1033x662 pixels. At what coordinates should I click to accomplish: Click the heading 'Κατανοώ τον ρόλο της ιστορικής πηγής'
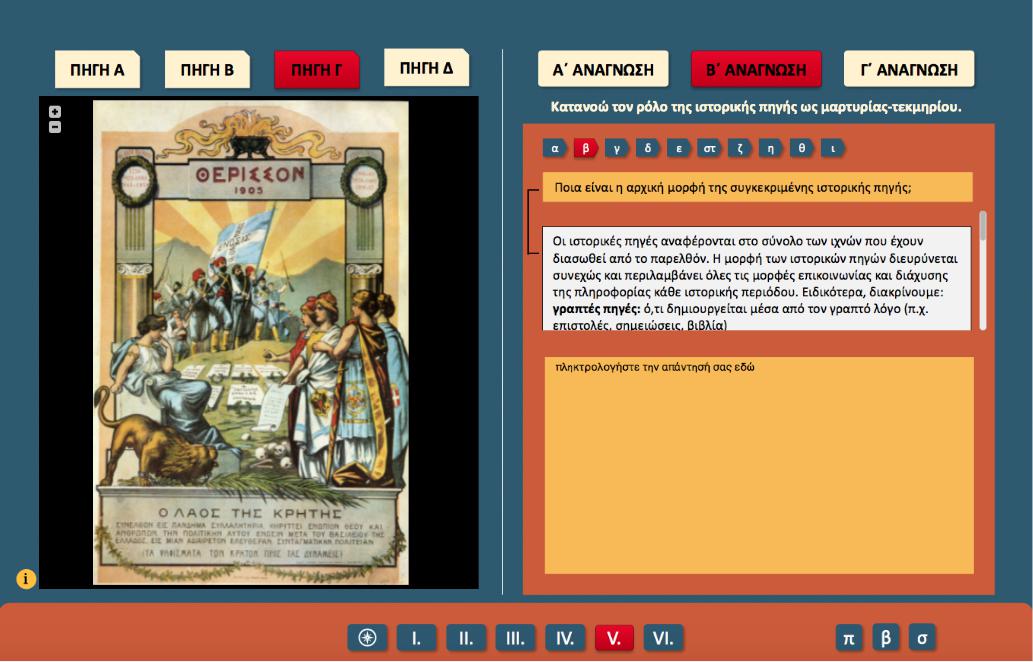(x=756, y=107)
